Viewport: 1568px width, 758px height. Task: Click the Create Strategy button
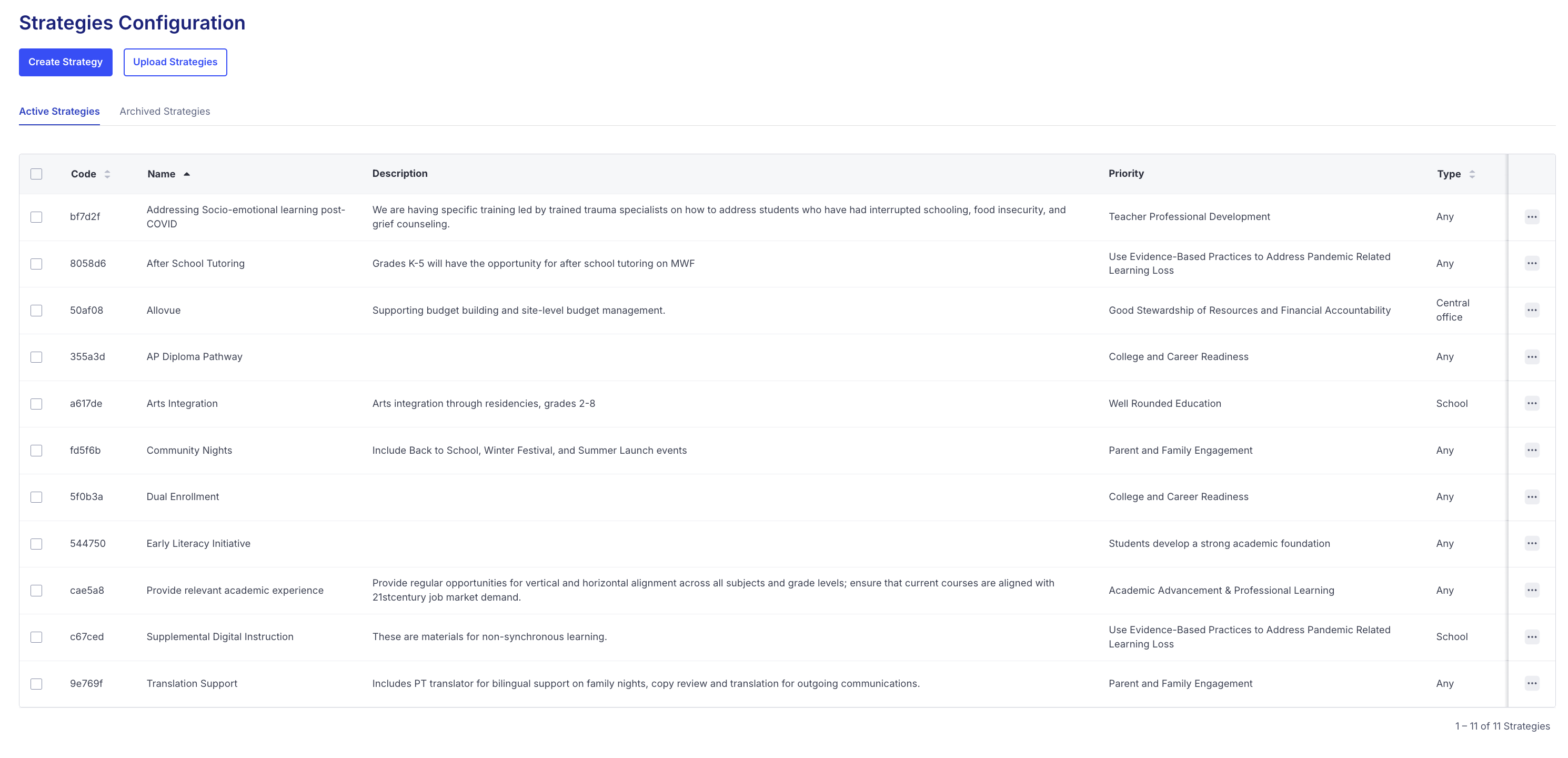[x=65, y=62]
